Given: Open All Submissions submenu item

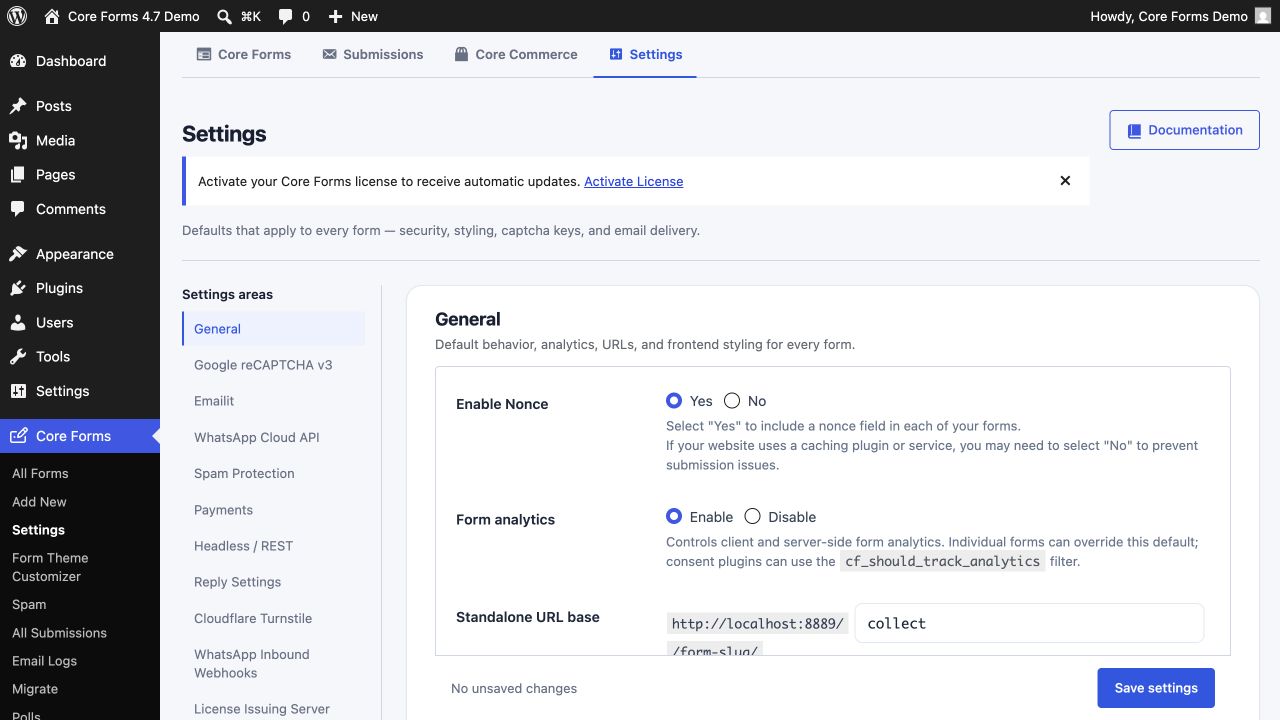Looking at the screenshot, I should pyautogui.click(x=80, y=633).
